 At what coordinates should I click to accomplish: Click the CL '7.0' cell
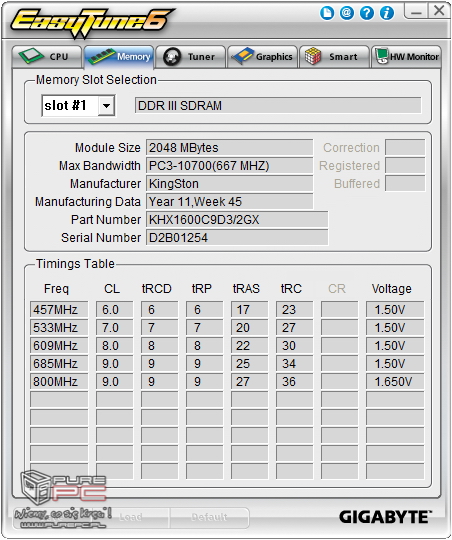[114, 328]
